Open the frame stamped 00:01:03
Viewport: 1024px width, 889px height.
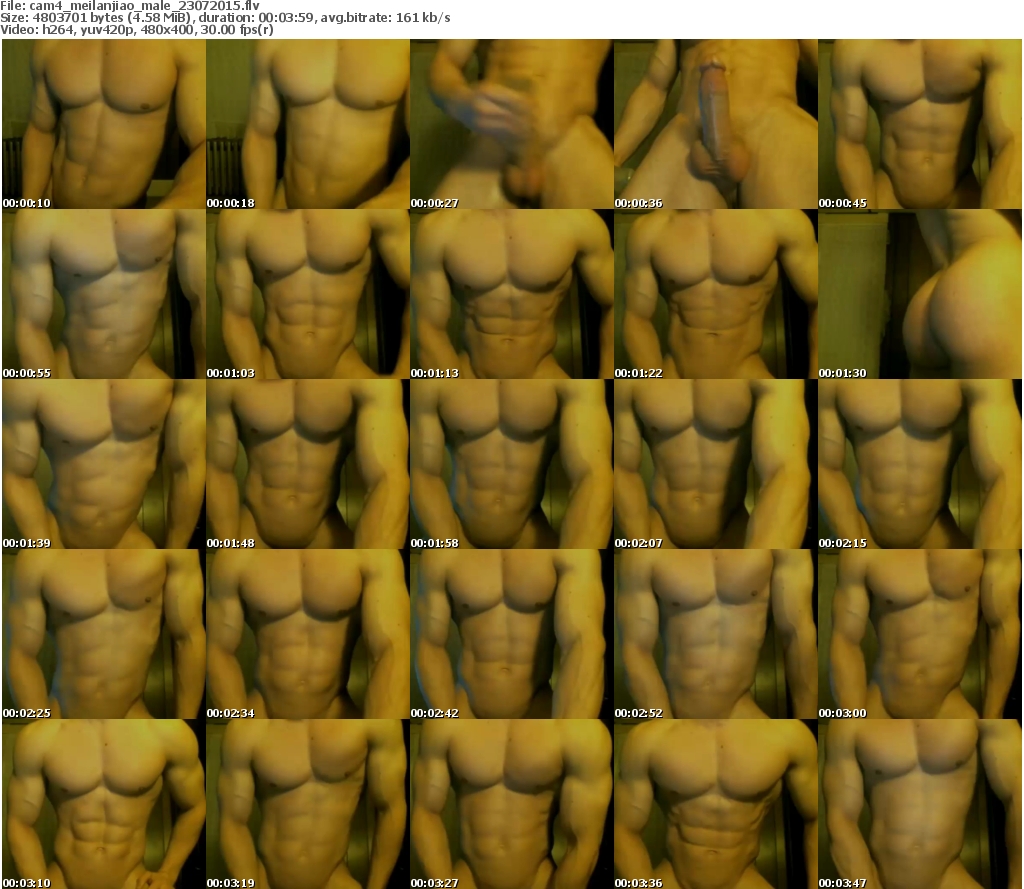click(308, 294)
